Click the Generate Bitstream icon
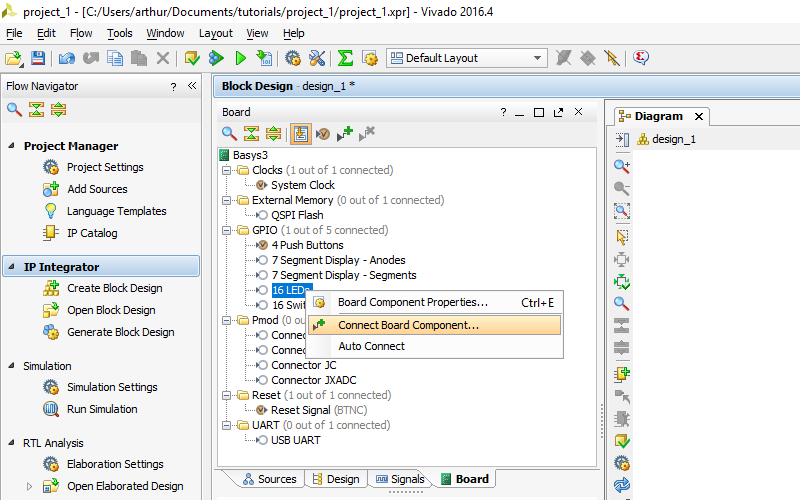This screenshot has height=500, width=800. [x=264, y=58]
